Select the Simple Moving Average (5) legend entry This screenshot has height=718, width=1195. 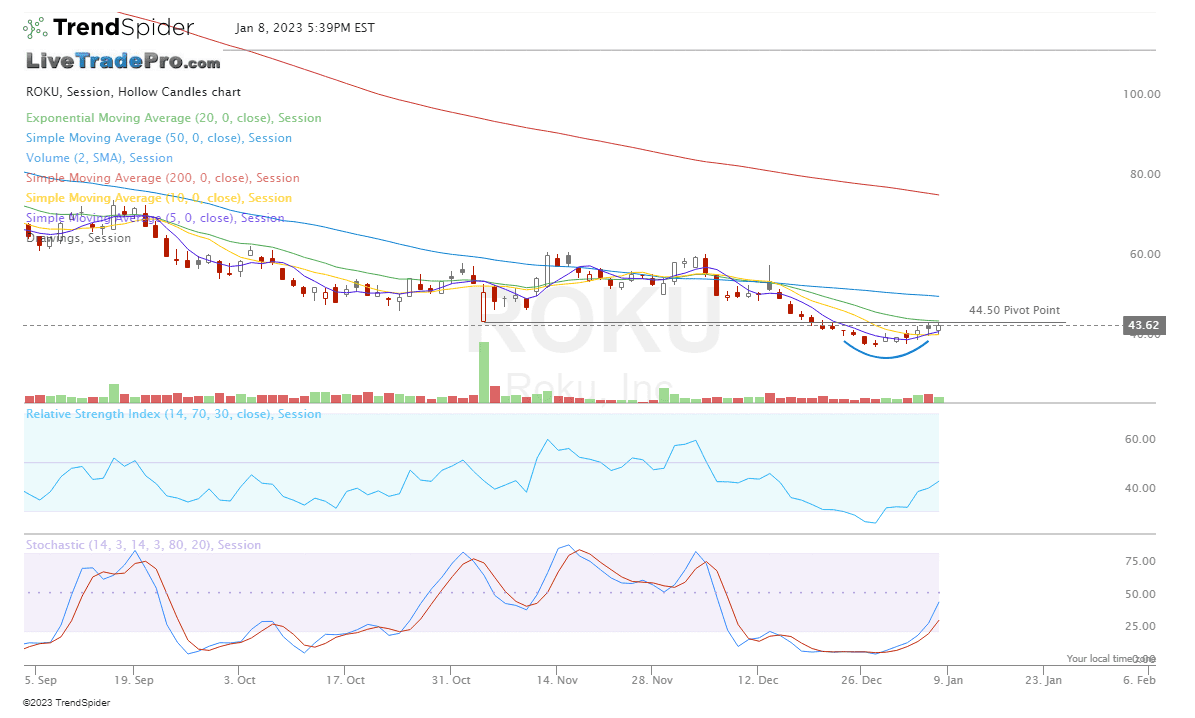tap(155, 217)
